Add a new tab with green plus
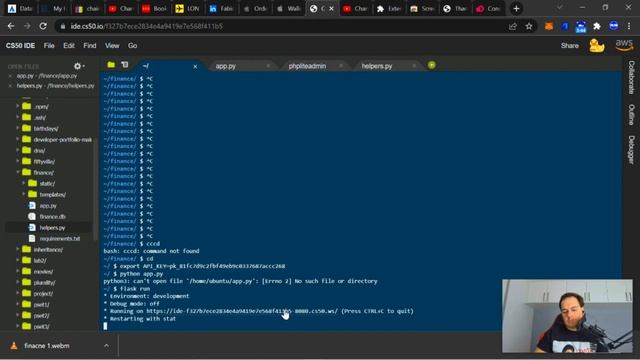This screenshot has height=360, width=640. coord(431,65)
